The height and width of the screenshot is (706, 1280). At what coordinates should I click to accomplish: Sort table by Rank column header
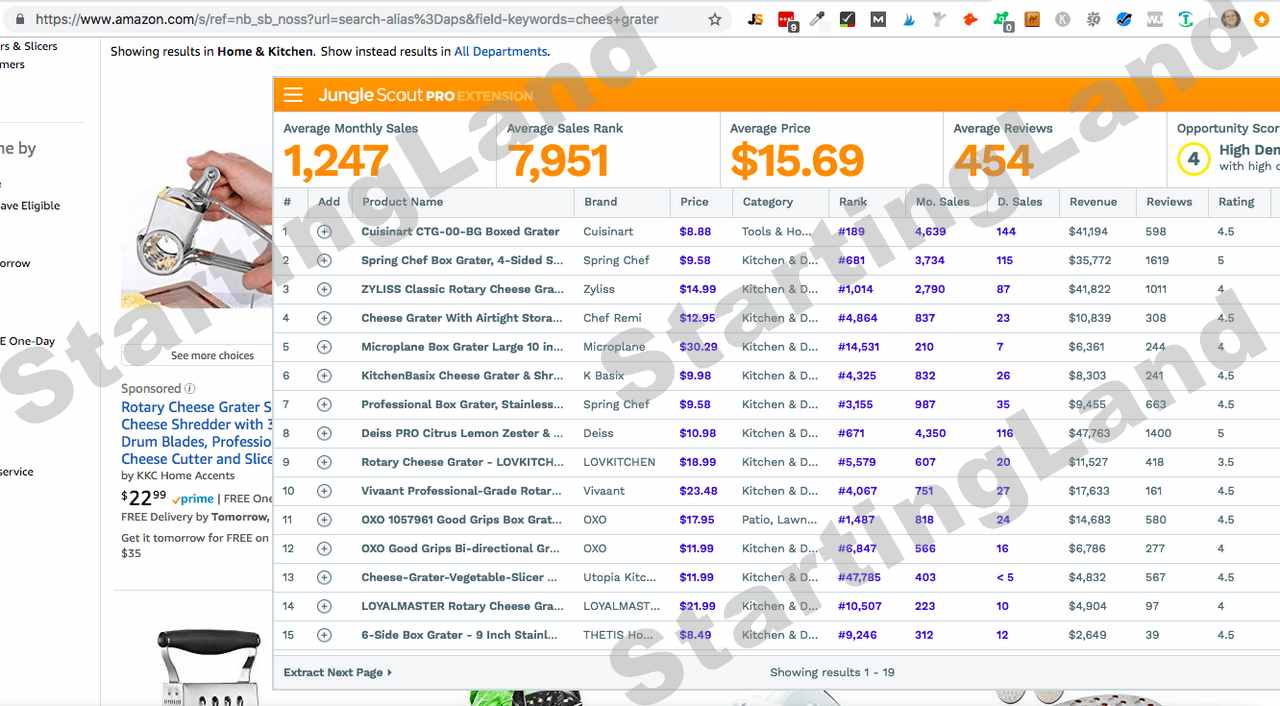[852, 202]
